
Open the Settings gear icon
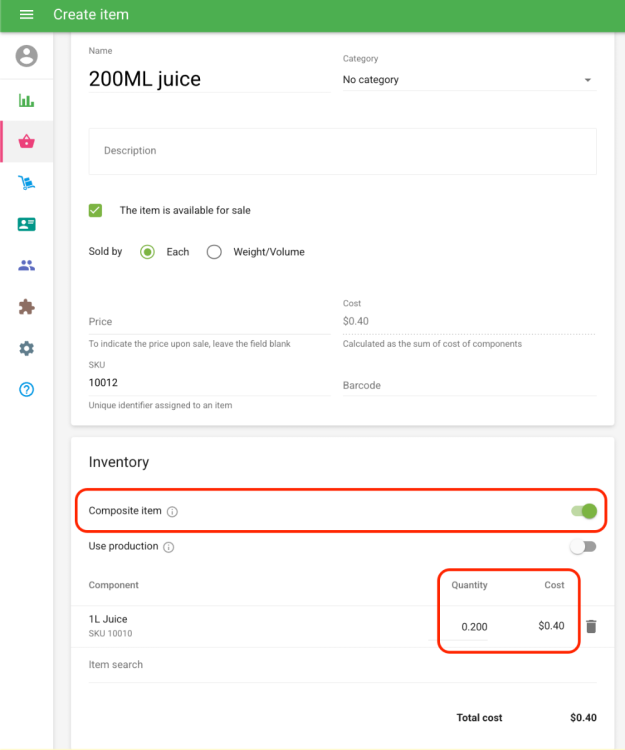pos(26,348)
